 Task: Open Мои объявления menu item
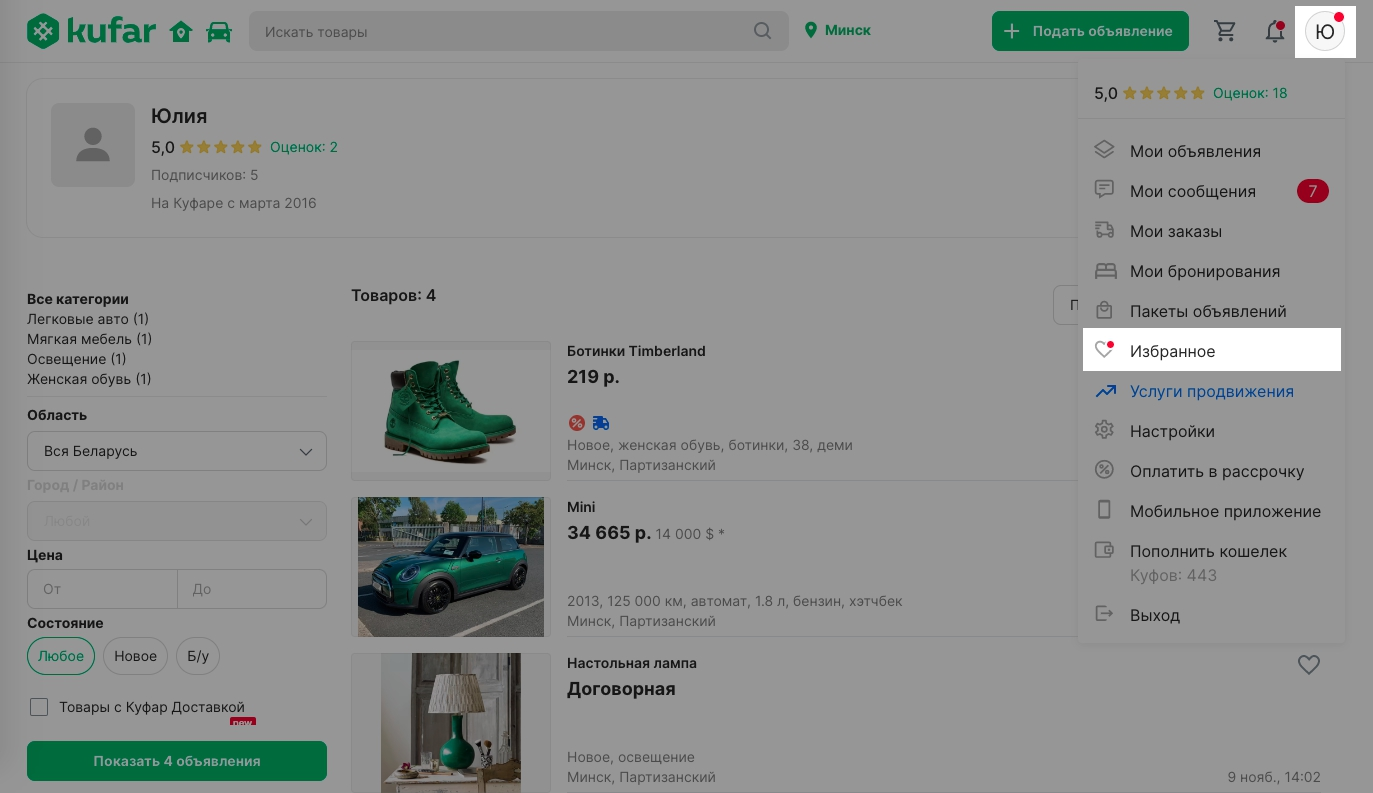(x=1211, y=151)
